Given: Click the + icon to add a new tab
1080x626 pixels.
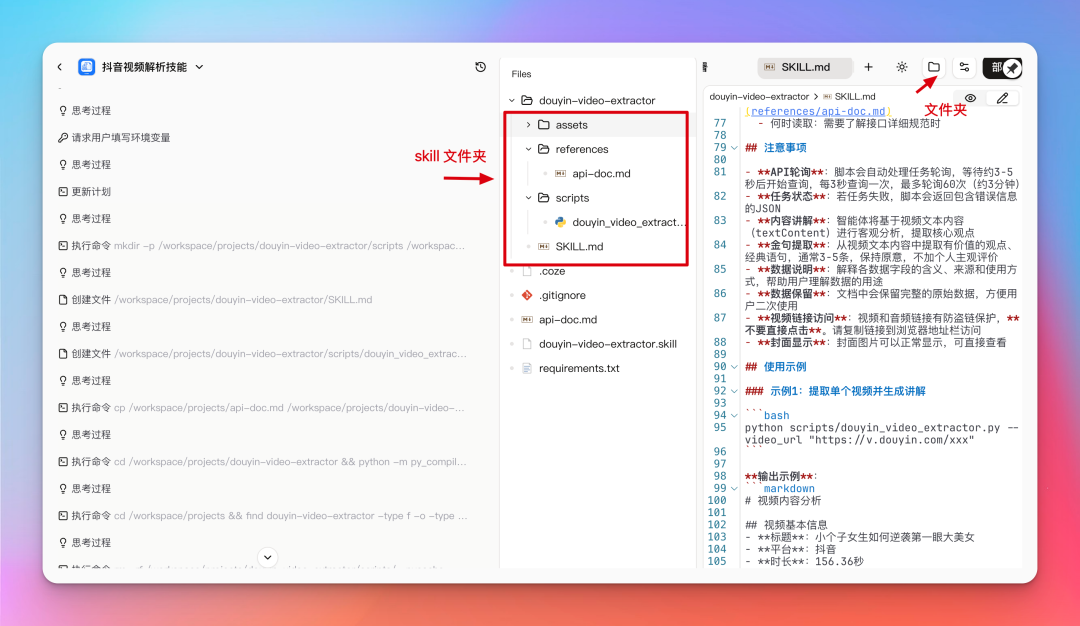Looking at the screenshot, I should 868,66.
